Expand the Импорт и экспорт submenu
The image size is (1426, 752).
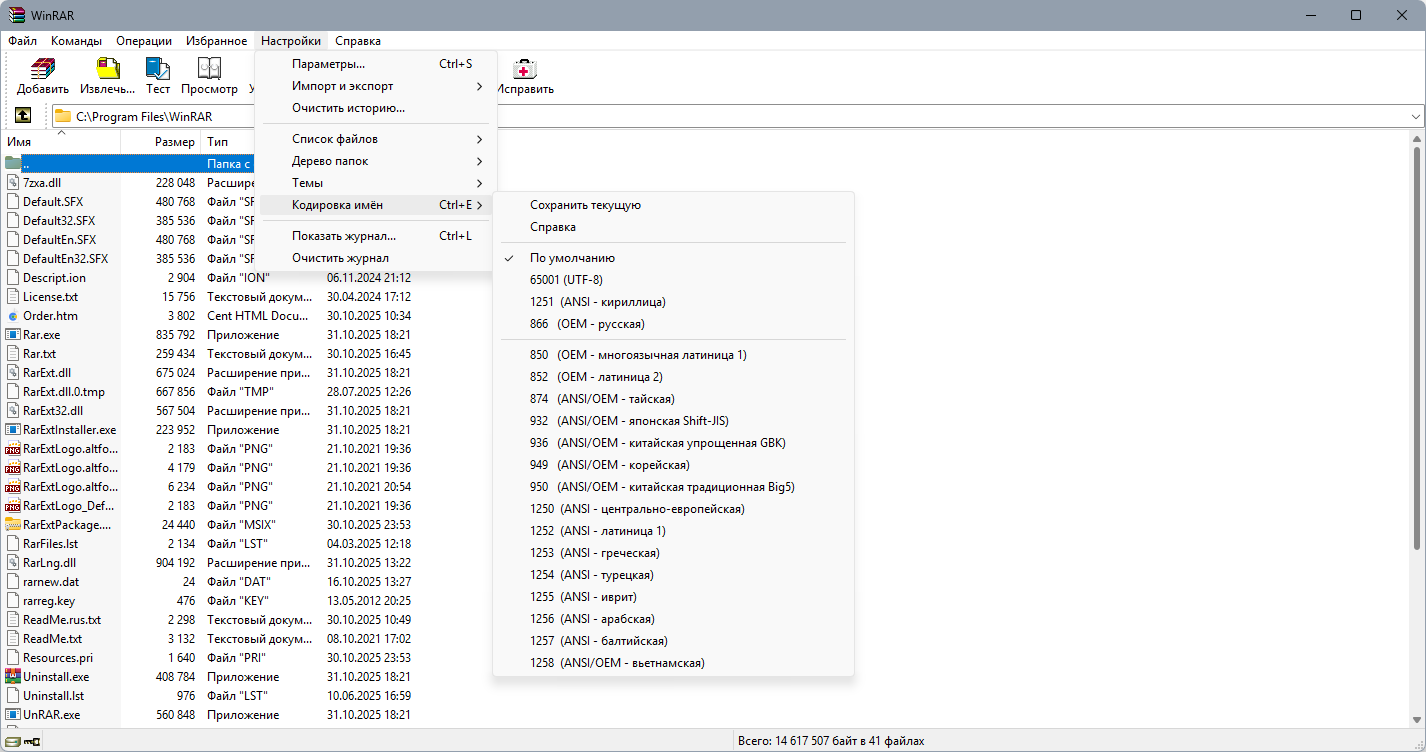point(375,86)
